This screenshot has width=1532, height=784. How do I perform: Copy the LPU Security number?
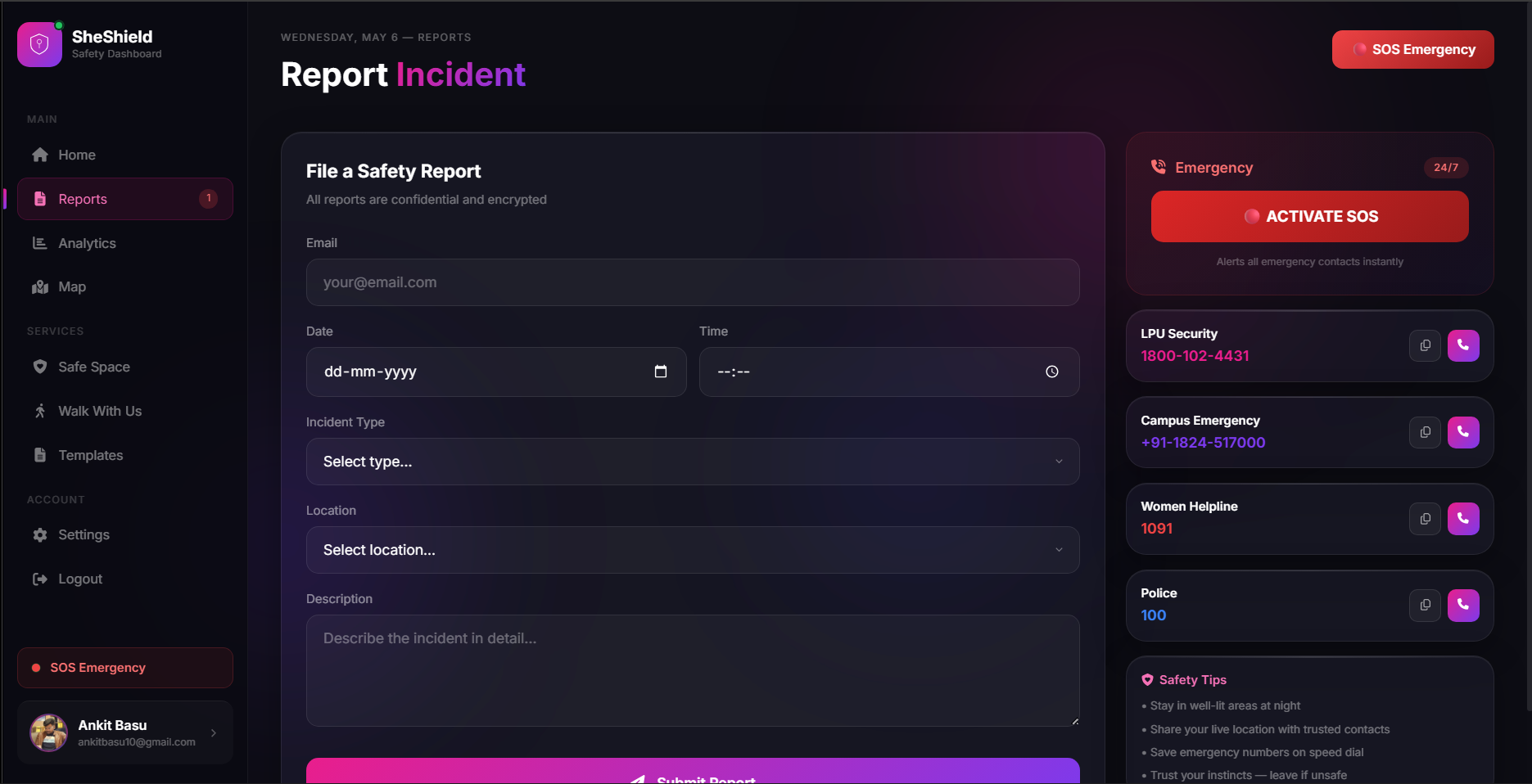1425,345
